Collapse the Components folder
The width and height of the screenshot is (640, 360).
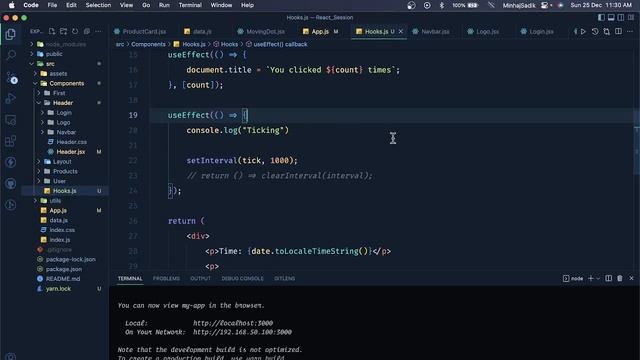[x=35, y=83]
